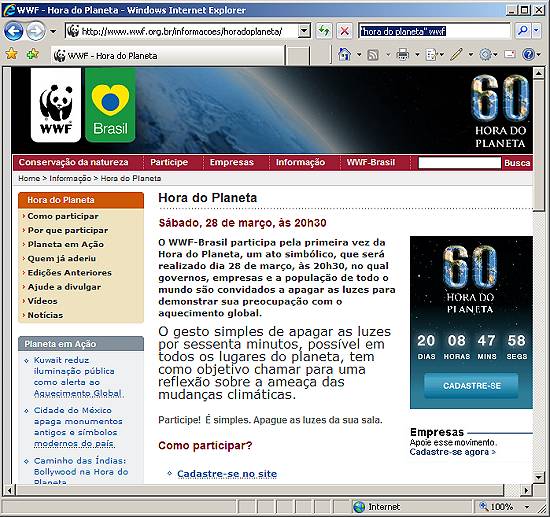This screenshot has height=517, width=550.
Task: Expand the Edit pencil dropdown arrow
Action: click(x=471, y=55)
